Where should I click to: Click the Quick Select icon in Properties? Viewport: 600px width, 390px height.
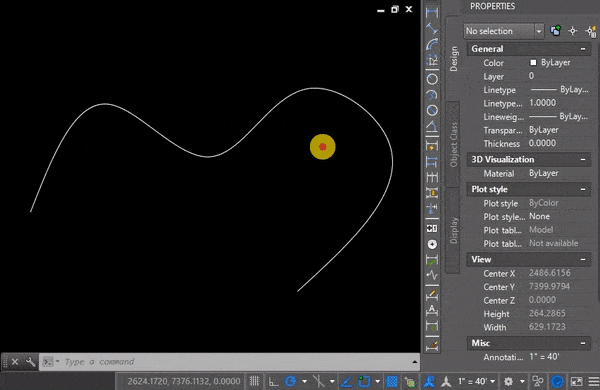591,31
